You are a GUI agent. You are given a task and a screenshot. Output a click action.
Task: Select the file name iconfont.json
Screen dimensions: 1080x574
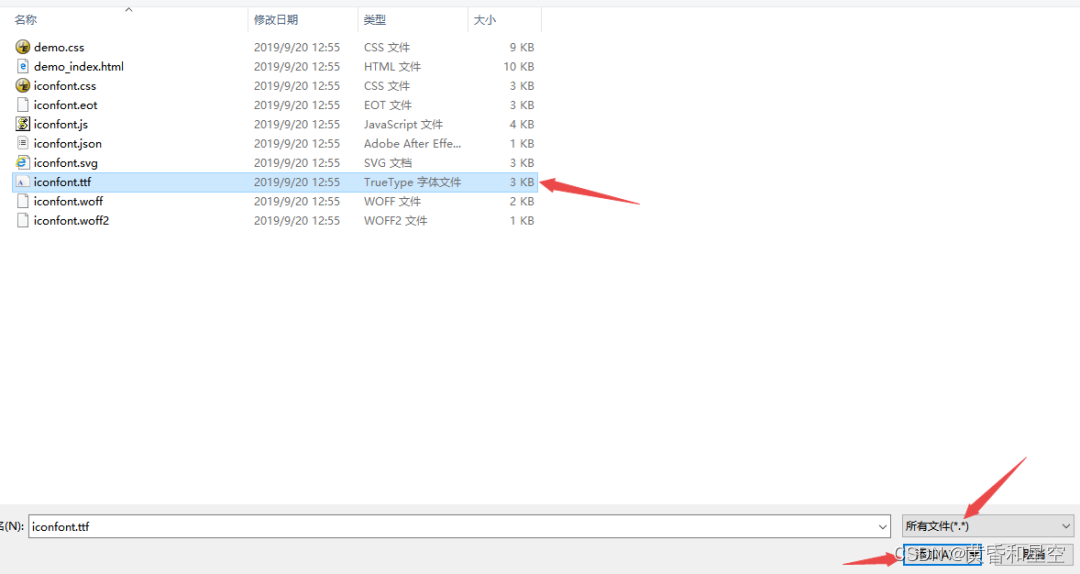click(x=68, y=144)
